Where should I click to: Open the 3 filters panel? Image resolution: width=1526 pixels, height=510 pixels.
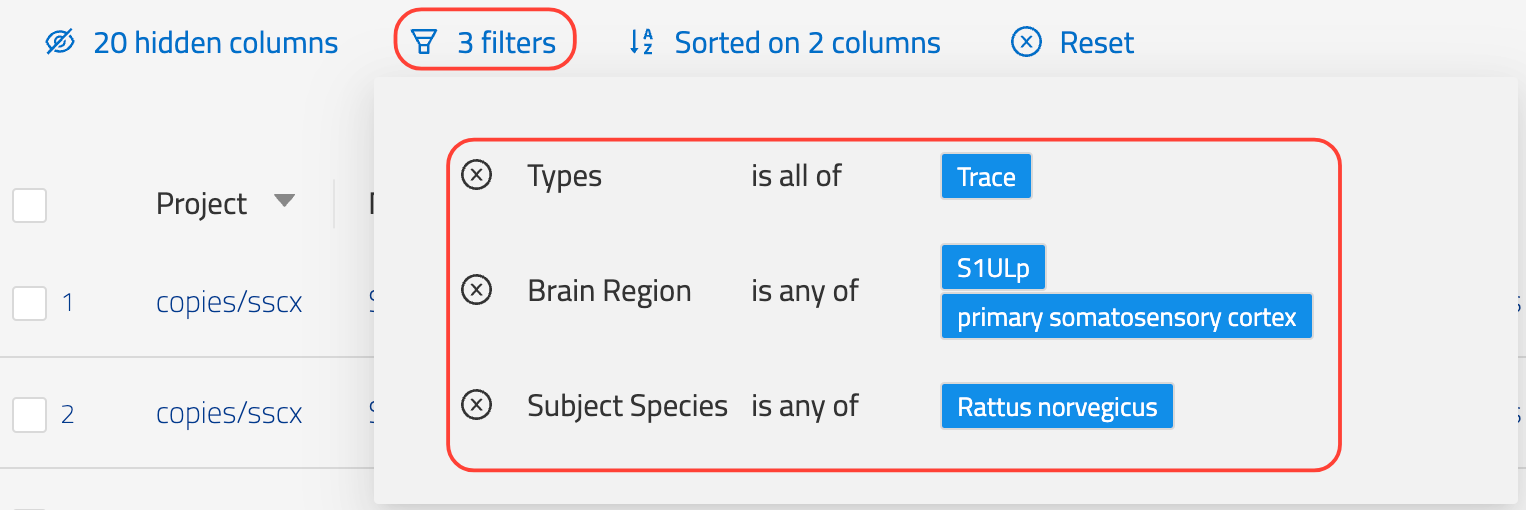[x=485, y=43]
